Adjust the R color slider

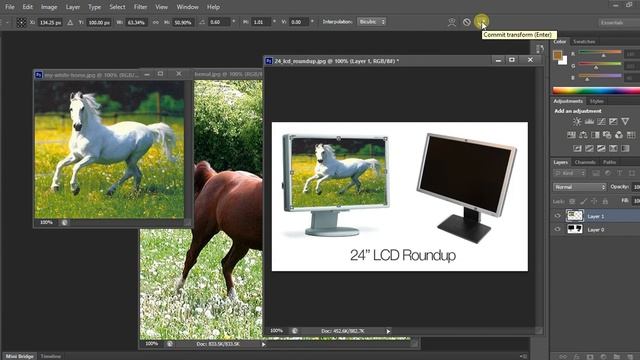pos(600,53)
